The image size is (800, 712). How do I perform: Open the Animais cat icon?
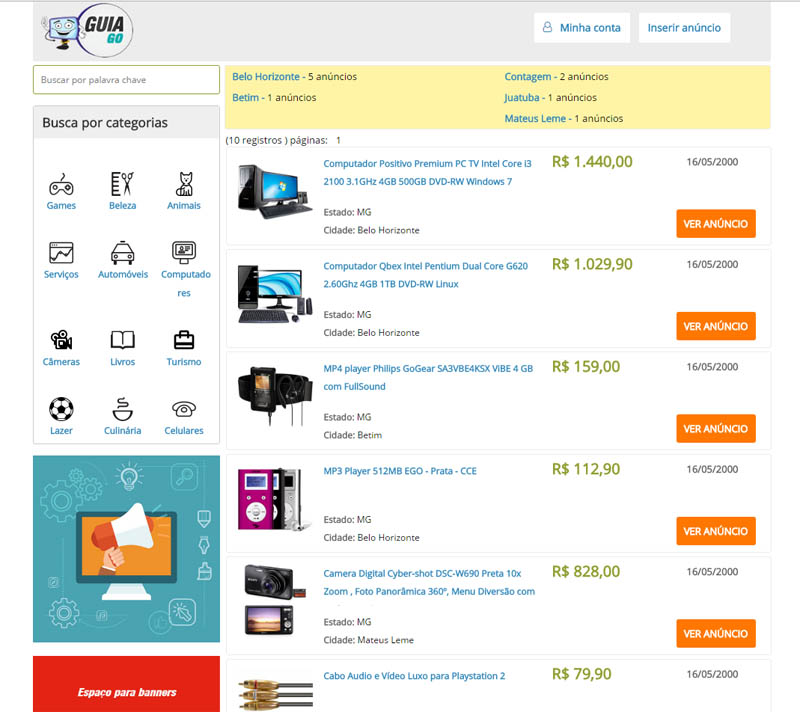184,184
